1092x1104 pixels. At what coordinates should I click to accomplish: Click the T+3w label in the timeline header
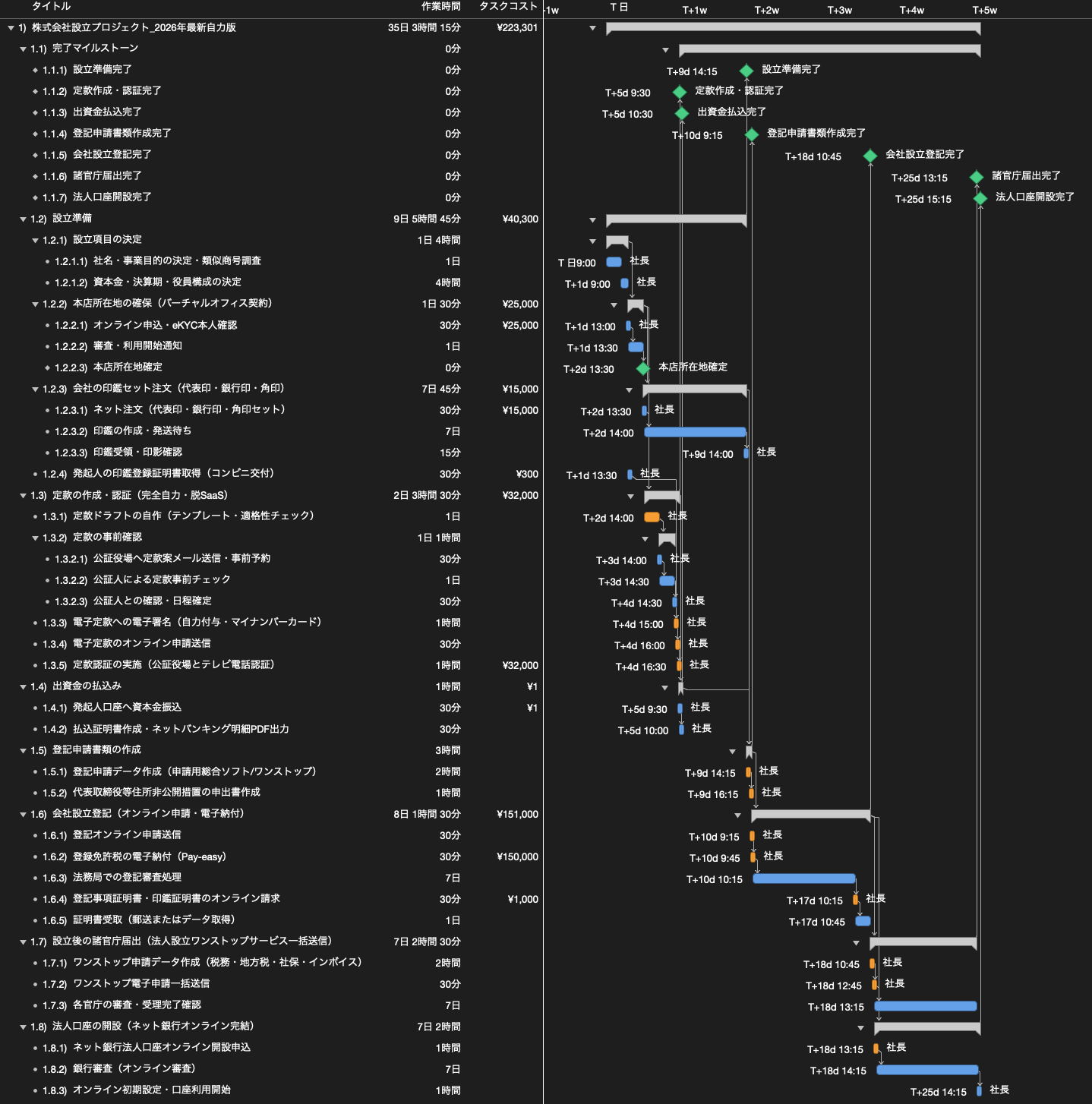tap(839, 10)
